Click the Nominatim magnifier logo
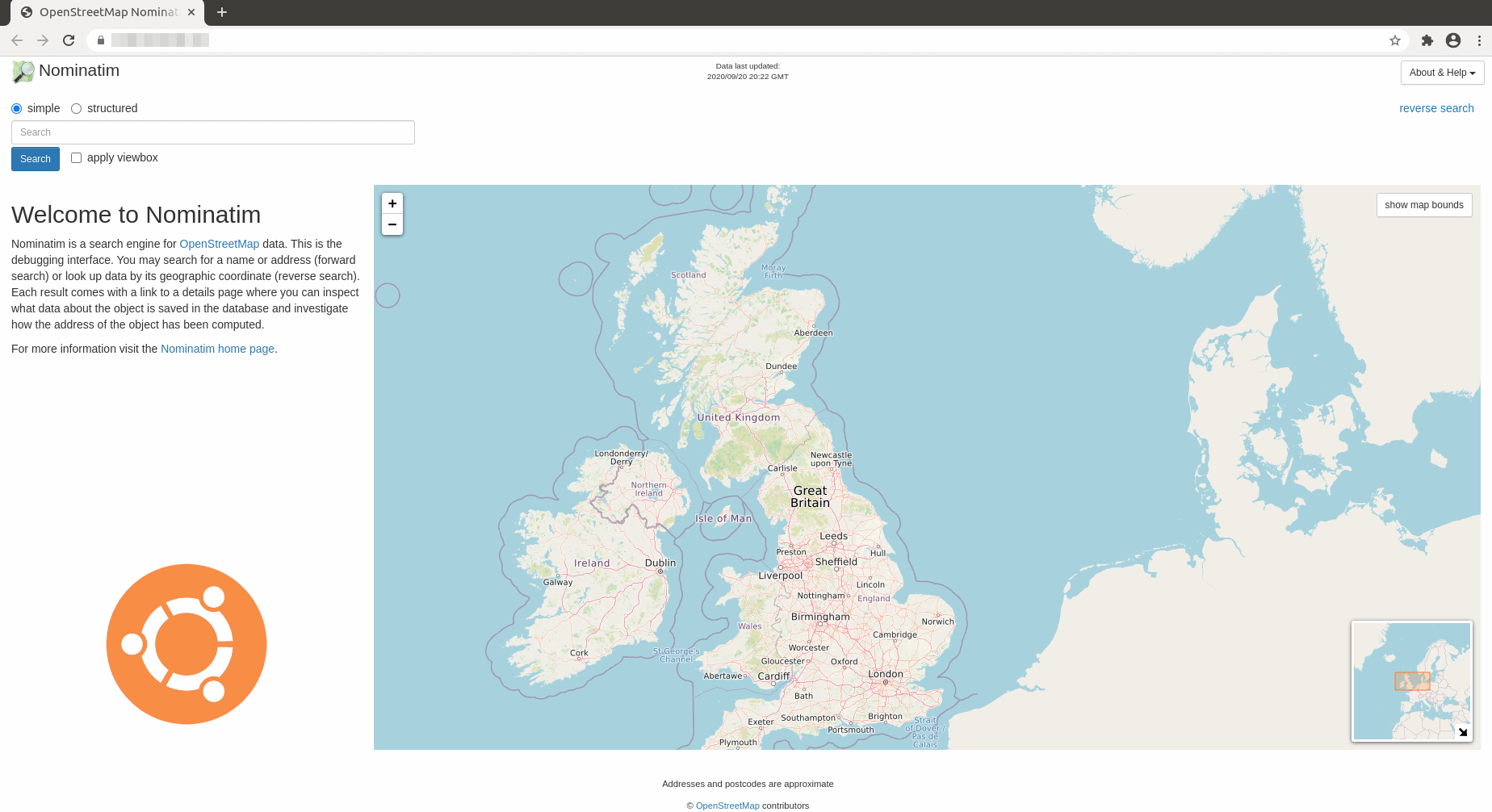 [x=23, y=72]
